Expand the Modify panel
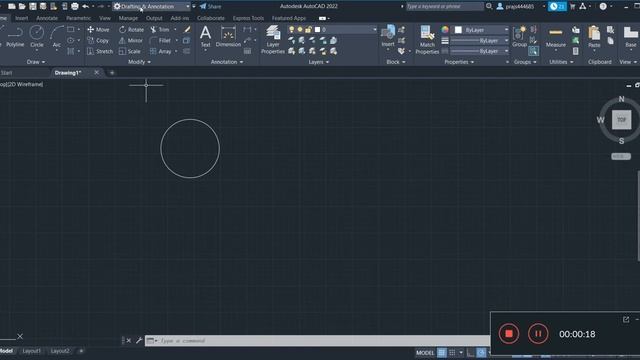This screenshot has width=640, height=360. click(x=139, y=62)
